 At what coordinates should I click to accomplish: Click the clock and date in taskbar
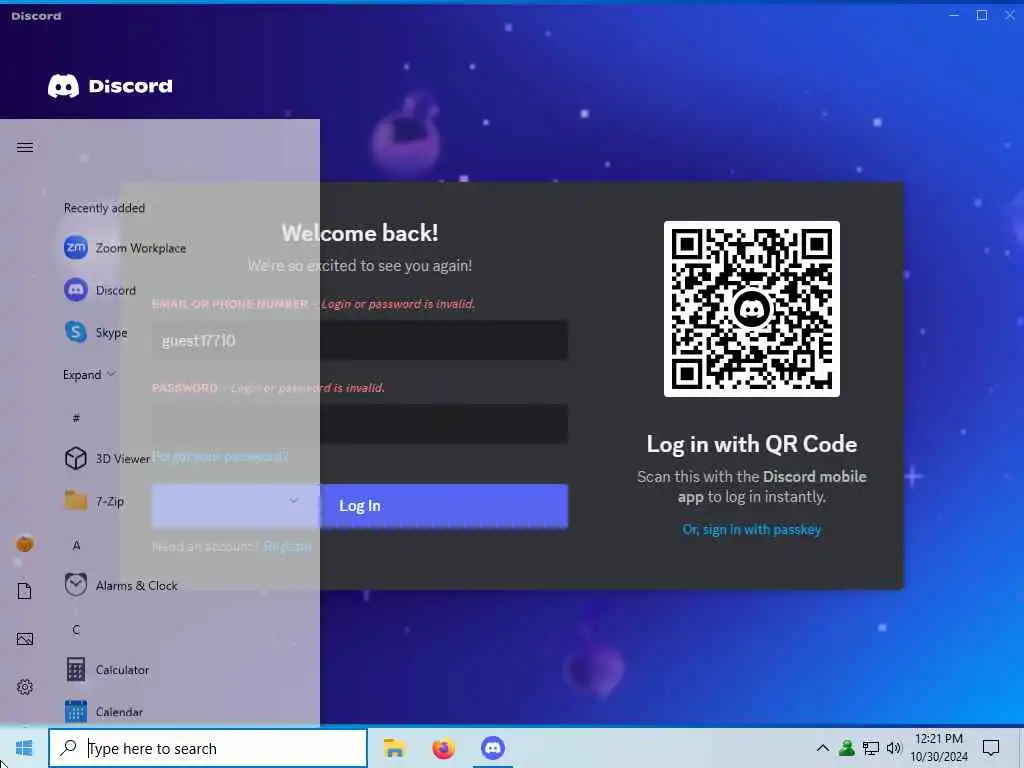click(x=938, y=748)
